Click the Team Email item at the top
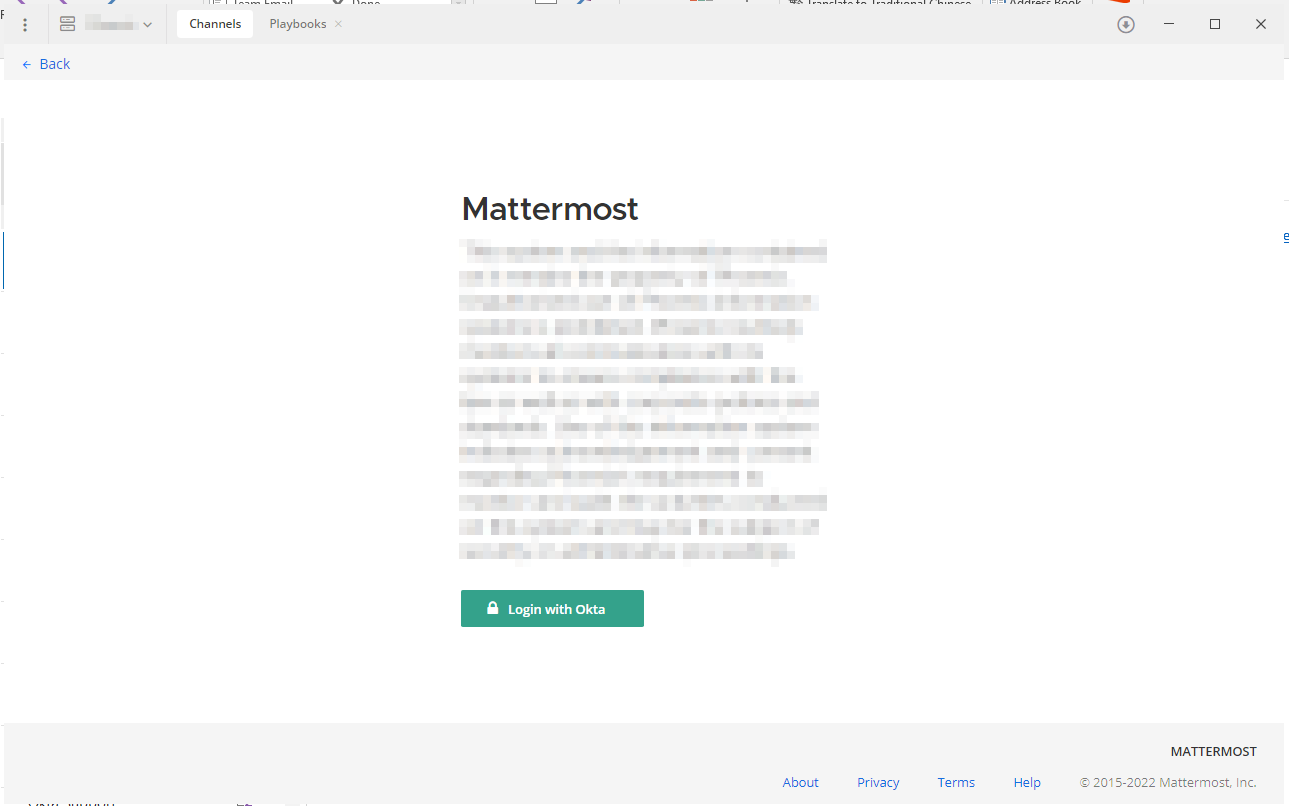The image size is (1289, 806). (x=255, y=2)
